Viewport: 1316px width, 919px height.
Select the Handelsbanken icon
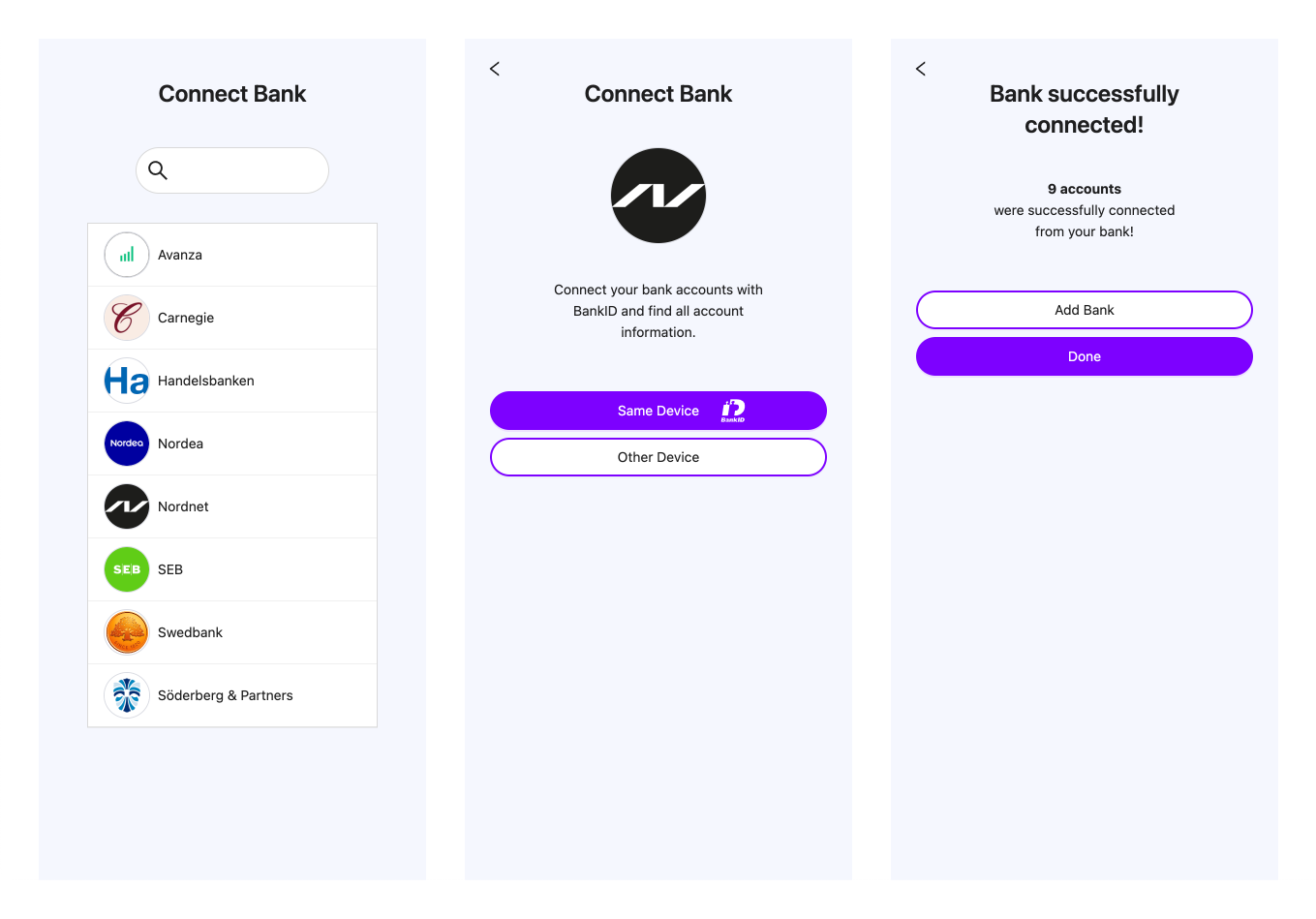127,380
